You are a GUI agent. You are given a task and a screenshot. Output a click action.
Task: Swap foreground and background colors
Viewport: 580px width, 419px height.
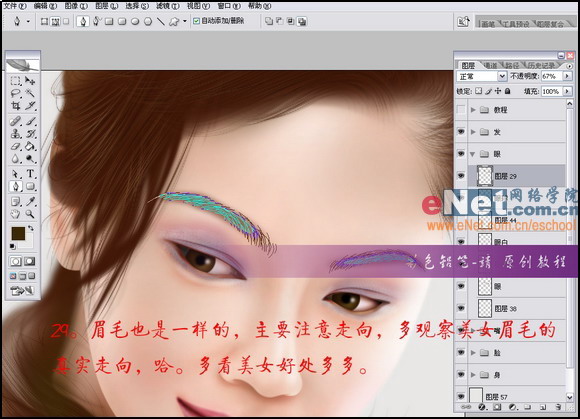click(x=31, y=228)
